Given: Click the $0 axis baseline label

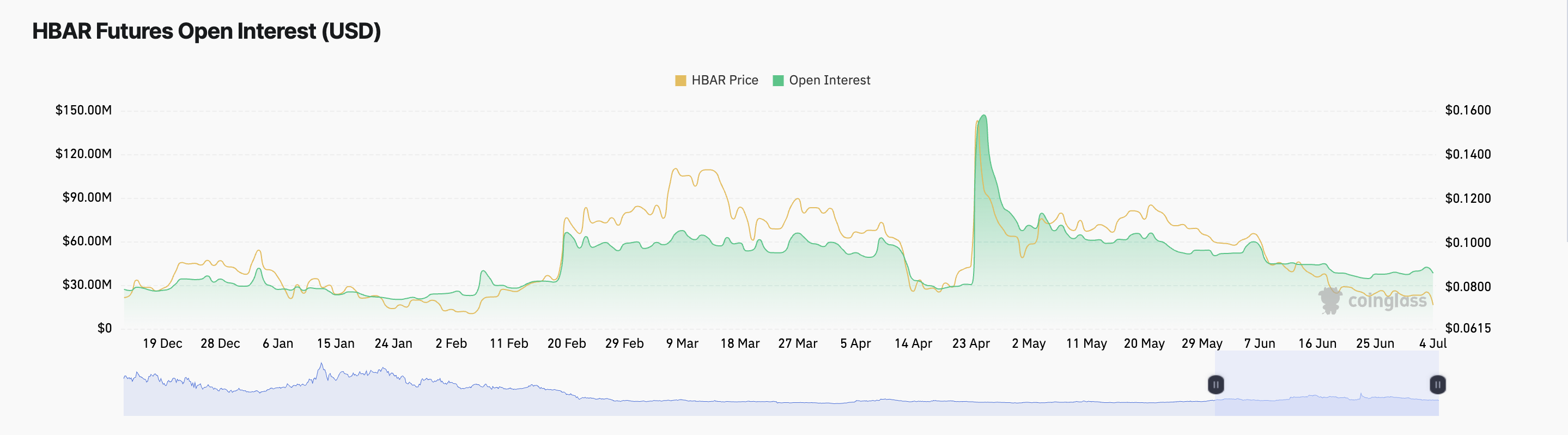Looking at the screenshot, I should point(105,328).
